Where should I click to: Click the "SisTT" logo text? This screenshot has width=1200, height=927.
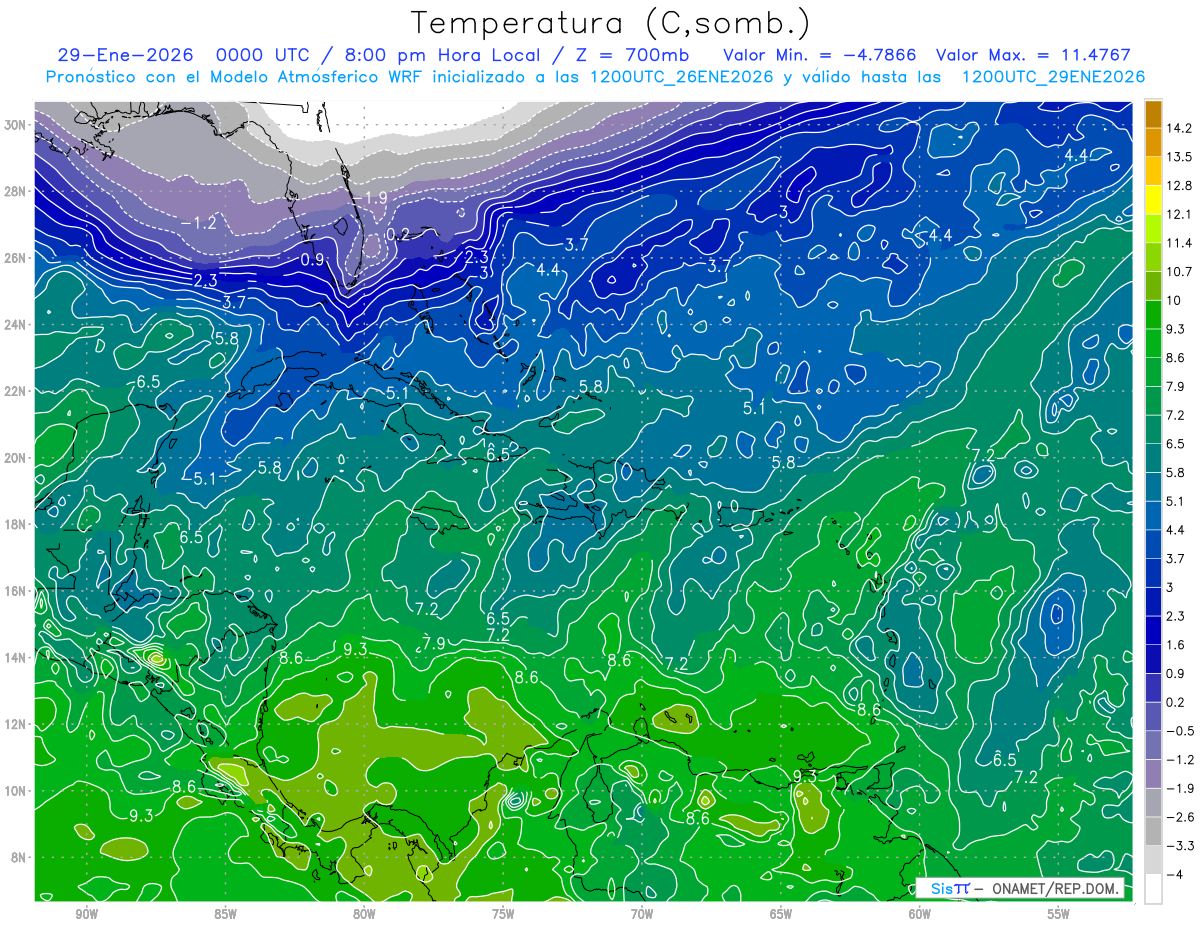pos(948,888)
